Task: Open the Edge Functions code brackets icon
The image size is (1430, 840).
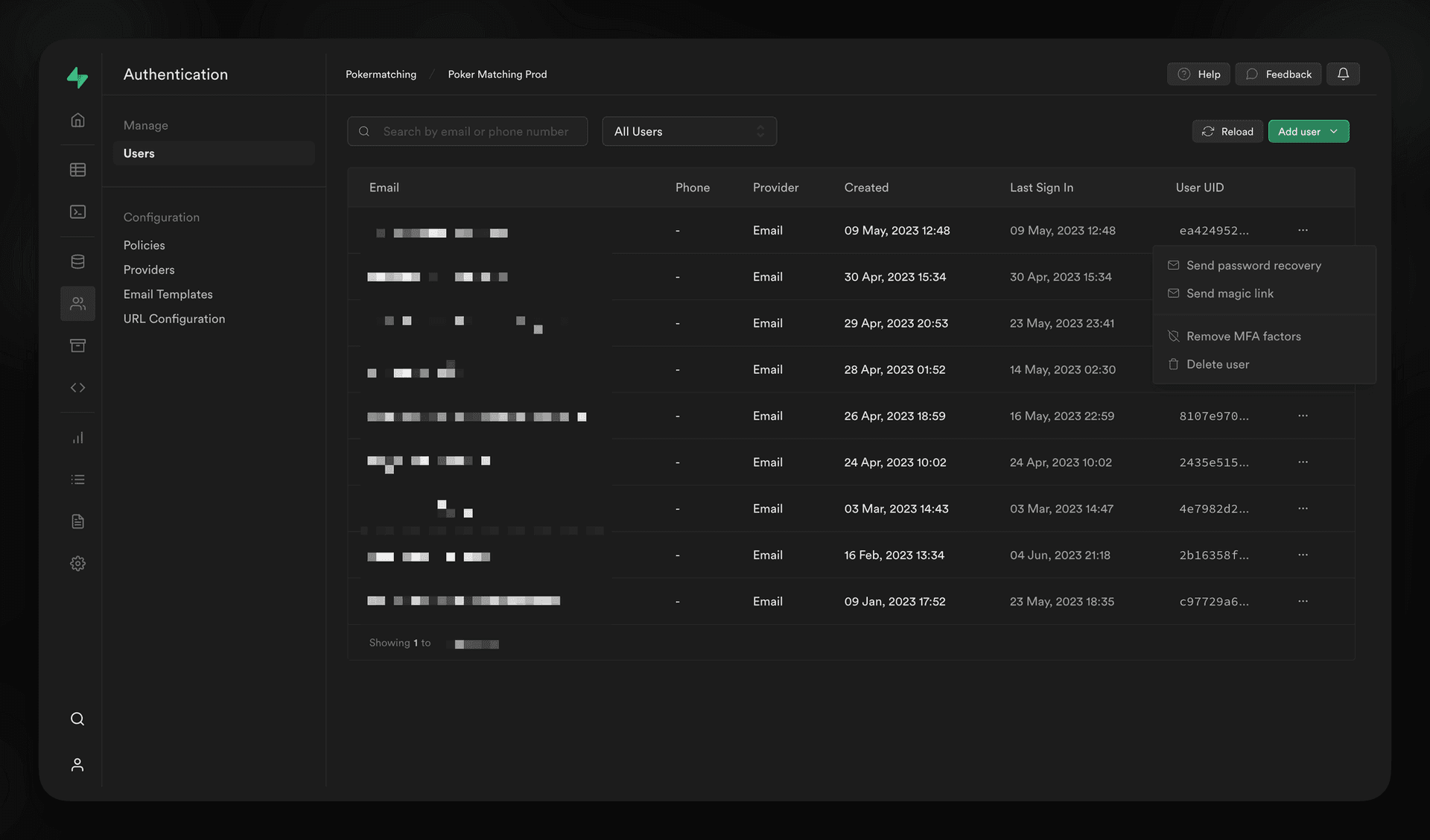Action: click(77, 388)
